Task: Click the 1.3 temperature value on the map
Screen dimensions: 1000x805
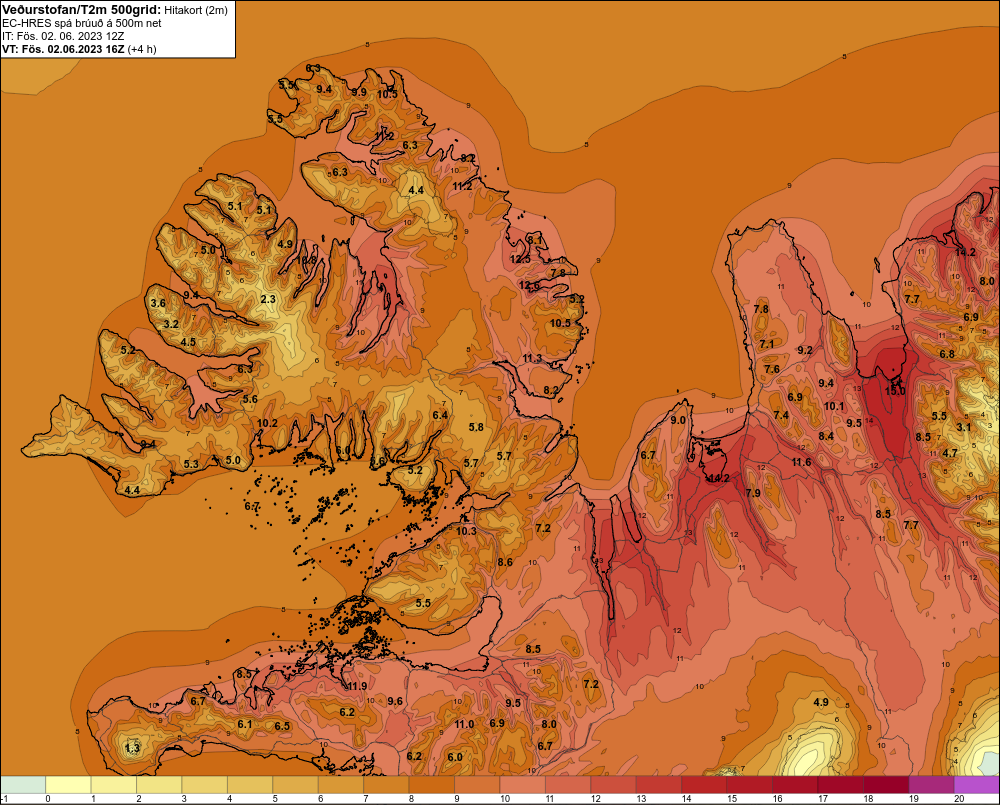Action: [132, 748]
